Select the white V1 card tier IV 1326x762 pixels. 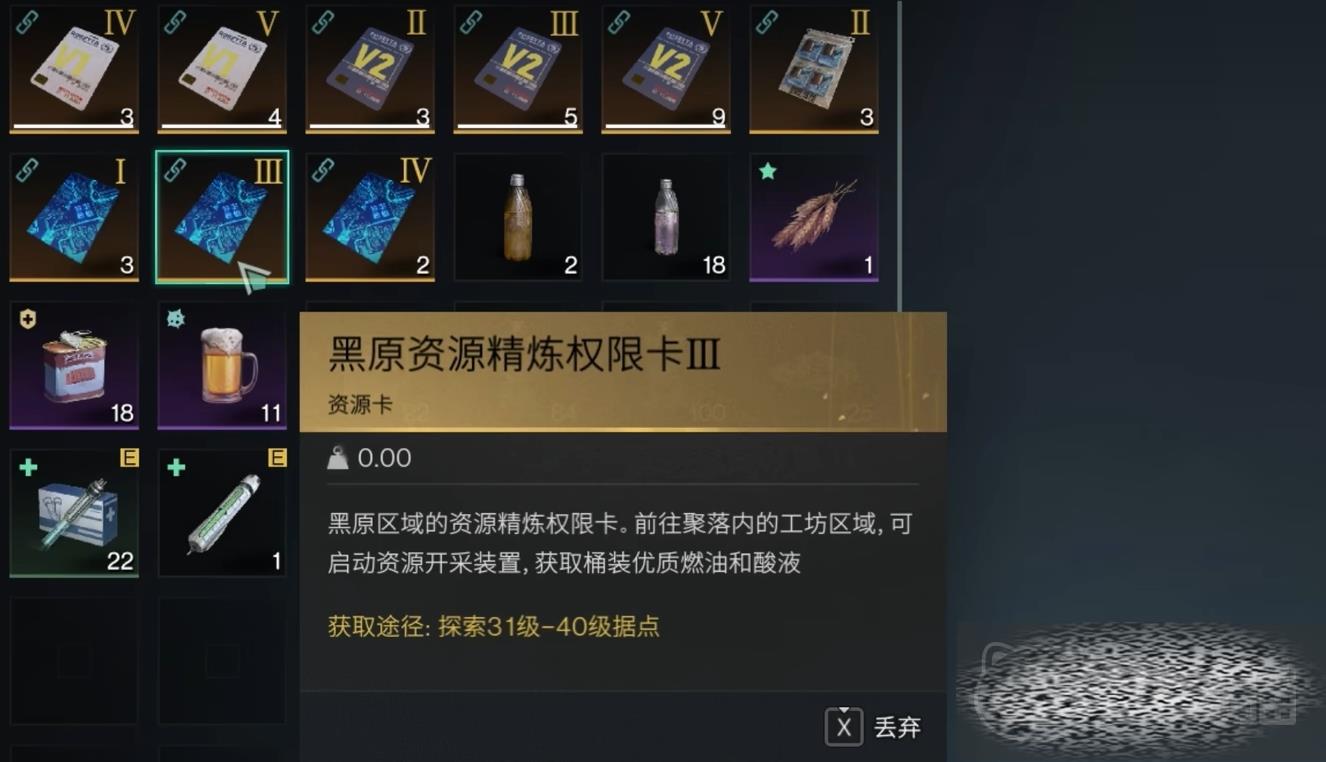74,69
